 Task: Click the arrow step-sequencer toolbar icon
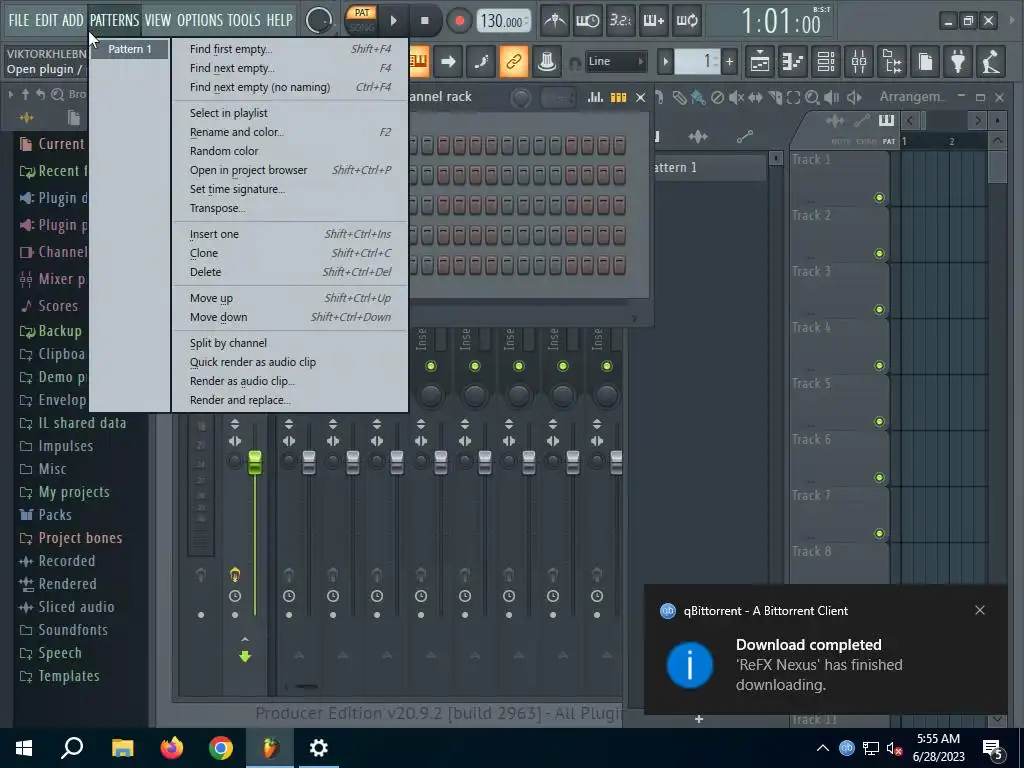(448, 61)
